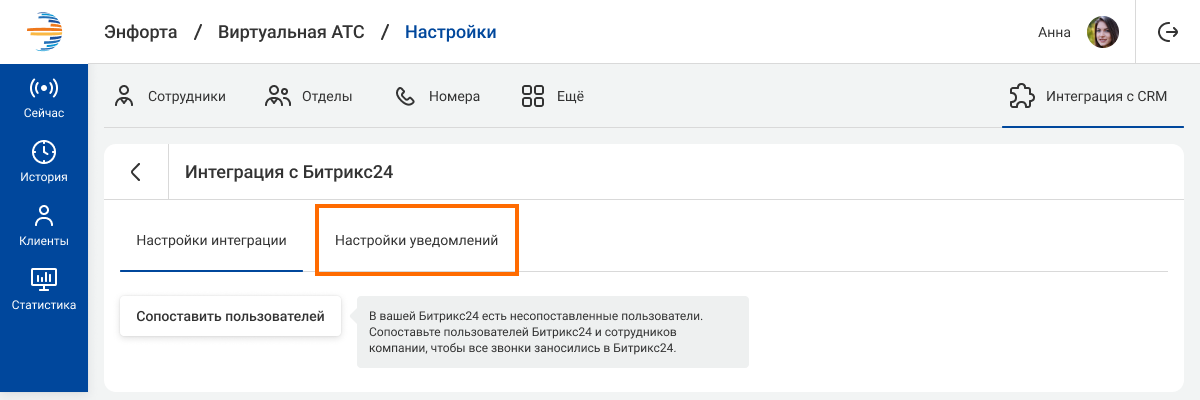This screenshot has height=400, width=1200.
Task: Select Интеграция с CRM section
Action: tap(1092, 97)
